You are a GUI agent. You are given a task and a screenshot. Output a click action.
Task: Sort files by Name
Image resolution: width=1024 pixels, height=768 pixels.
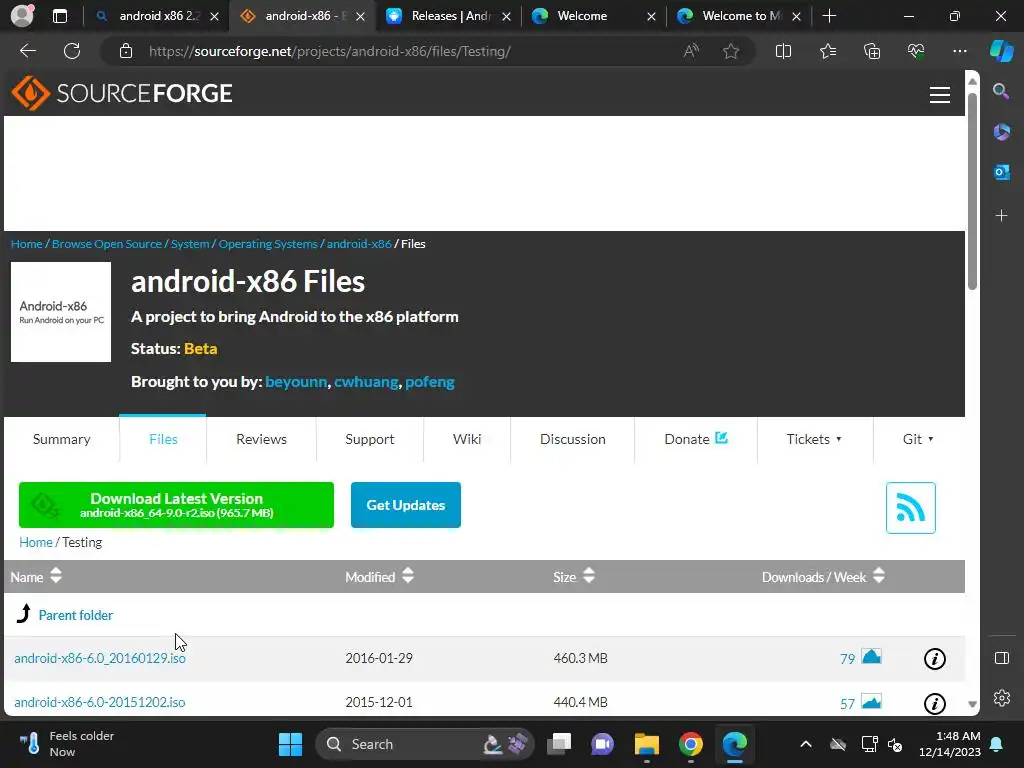point(36,577)
